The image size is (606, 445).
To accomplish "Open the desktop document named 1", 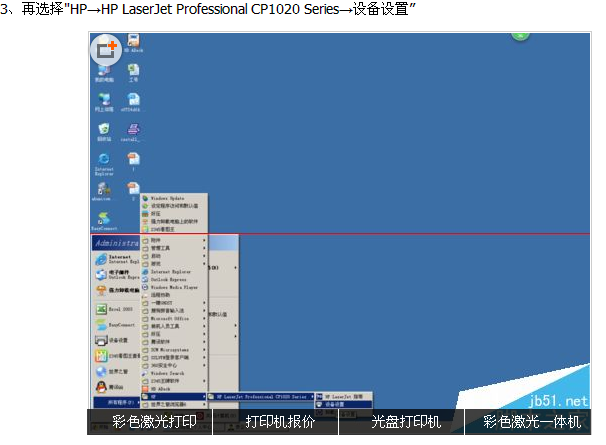I will coord(133,162).
